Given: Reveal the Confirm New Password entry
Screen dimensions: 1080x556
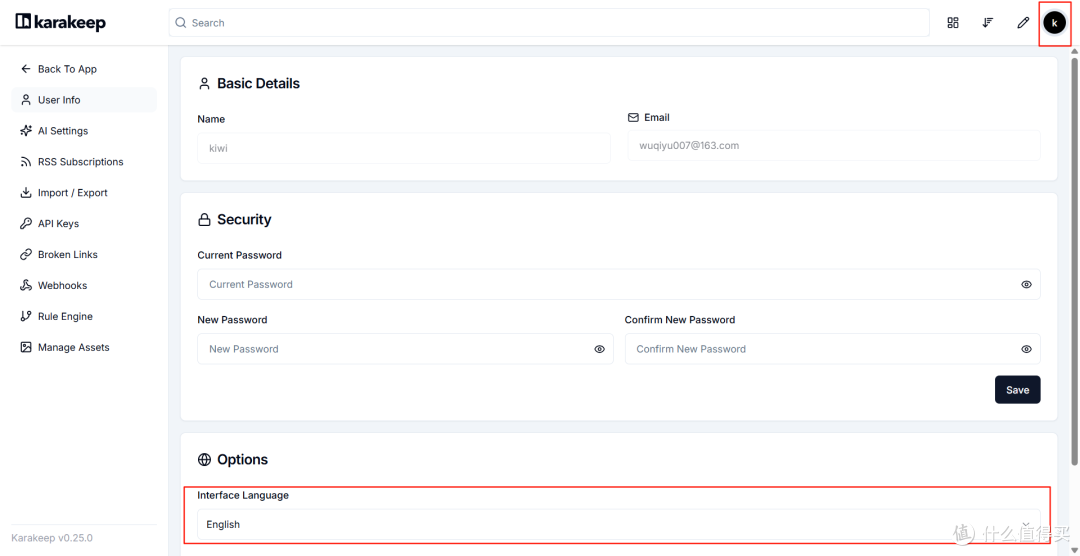Looking at the screenshot, I should pos(1026,349).
